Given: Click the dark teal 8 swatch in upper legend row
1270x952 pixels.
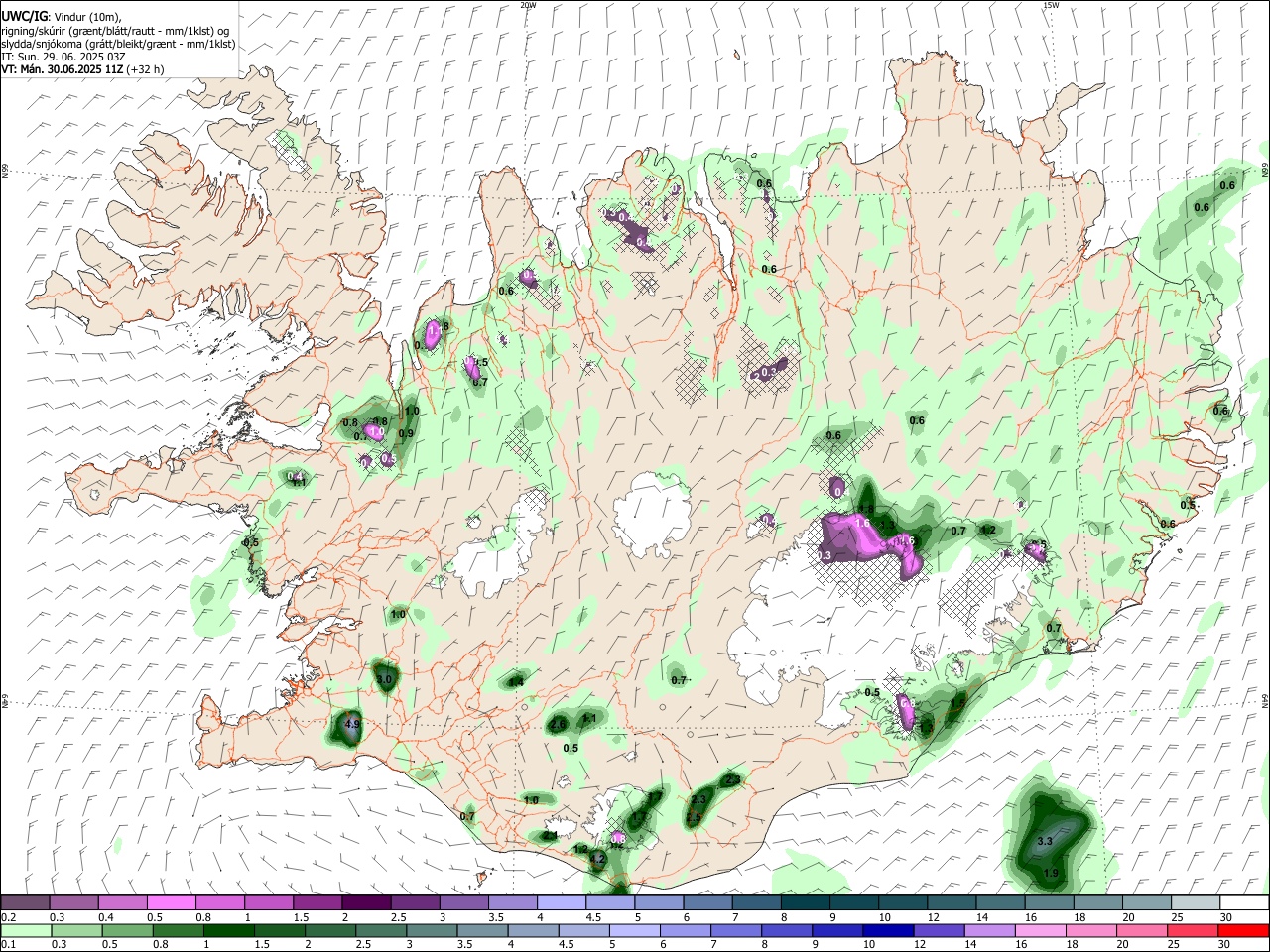Looking at the screenshot, I should (x=805, y=903).
